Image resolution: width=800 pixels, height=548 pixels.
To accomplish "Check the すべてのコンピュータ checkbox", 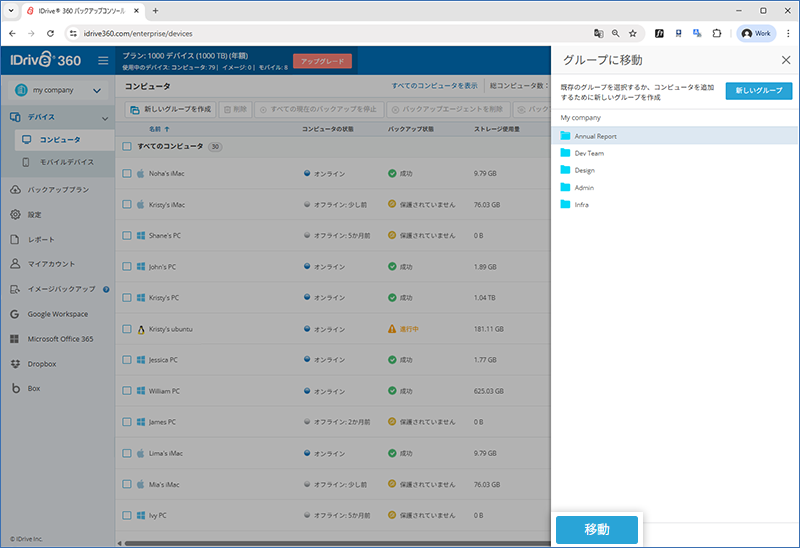I will (127, 146).
